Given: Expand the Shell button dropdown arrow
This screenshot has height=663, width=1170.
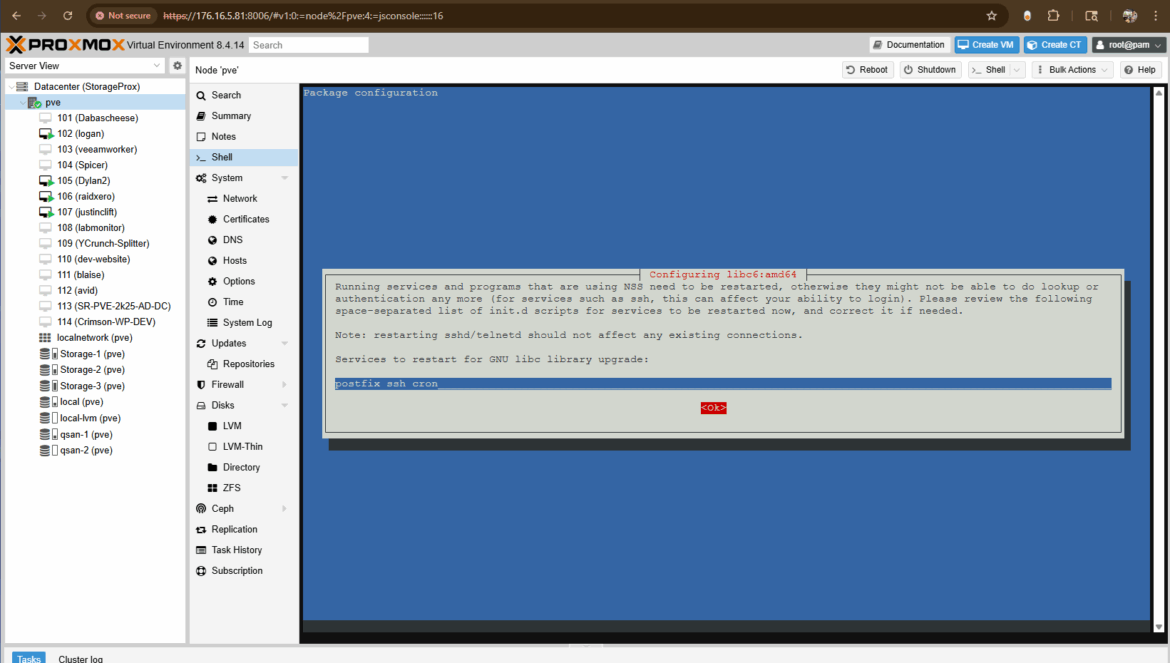Looking at the screenshot, I should point(1017,70).
